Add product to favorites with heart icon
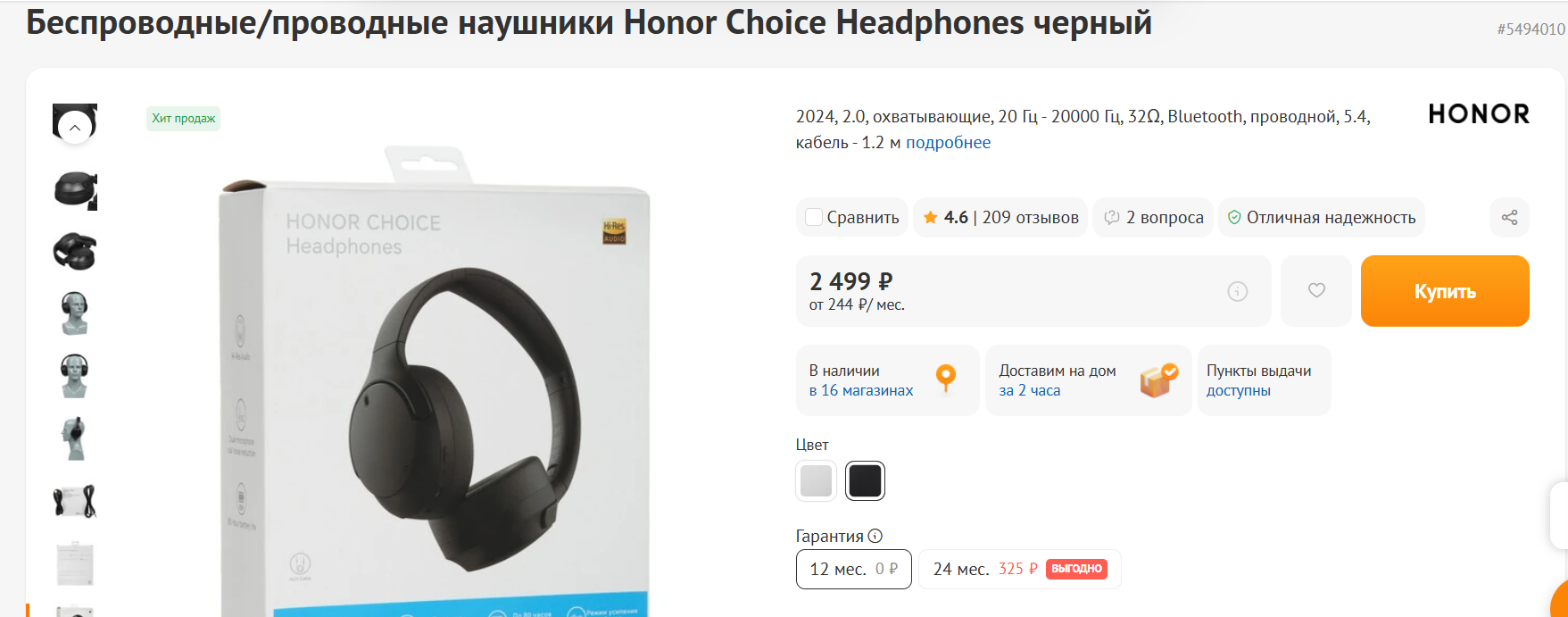Viewport: 1568px width, 617px height. [1316, 290]
